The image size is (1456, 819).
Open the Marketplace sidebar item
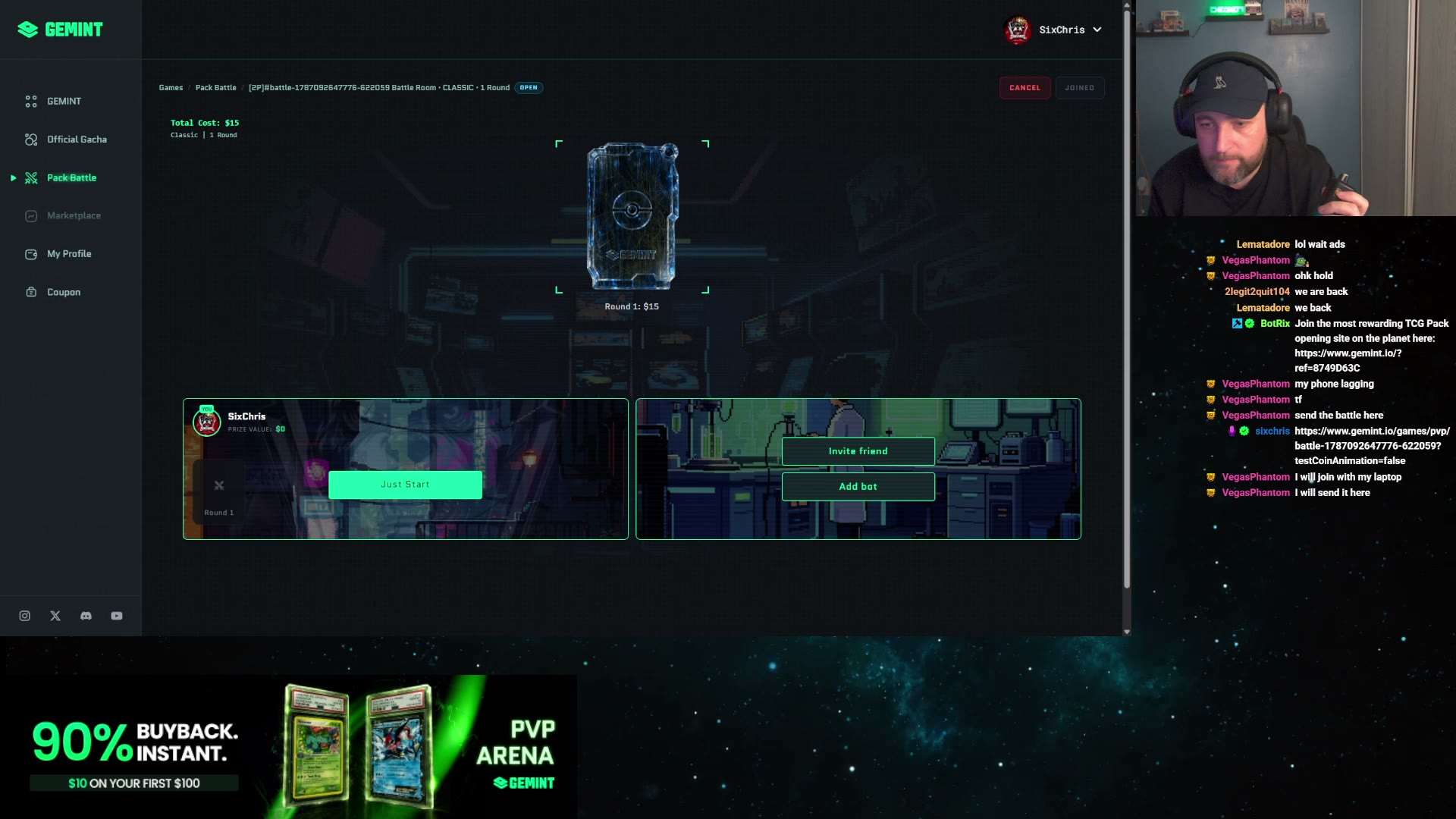click(74, 216)
